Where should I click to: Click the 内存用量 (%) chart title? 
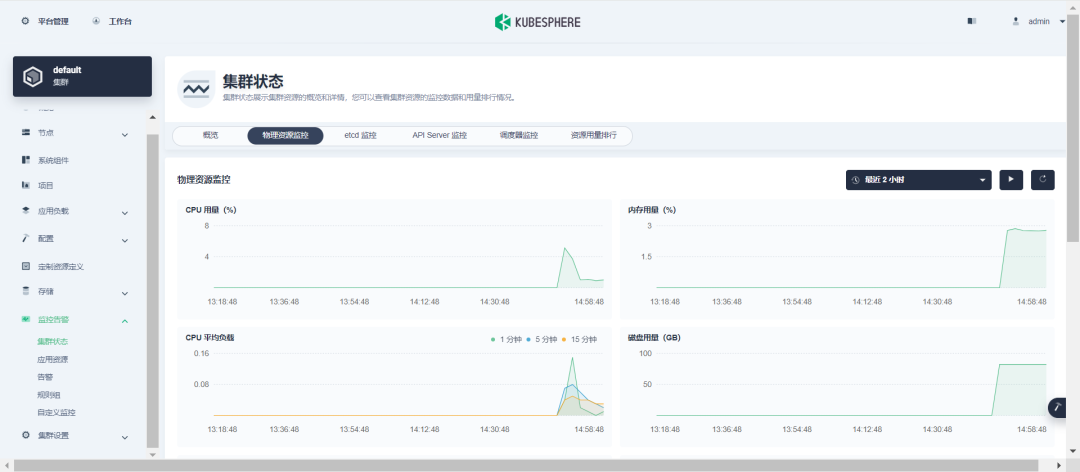coord(652,209)
